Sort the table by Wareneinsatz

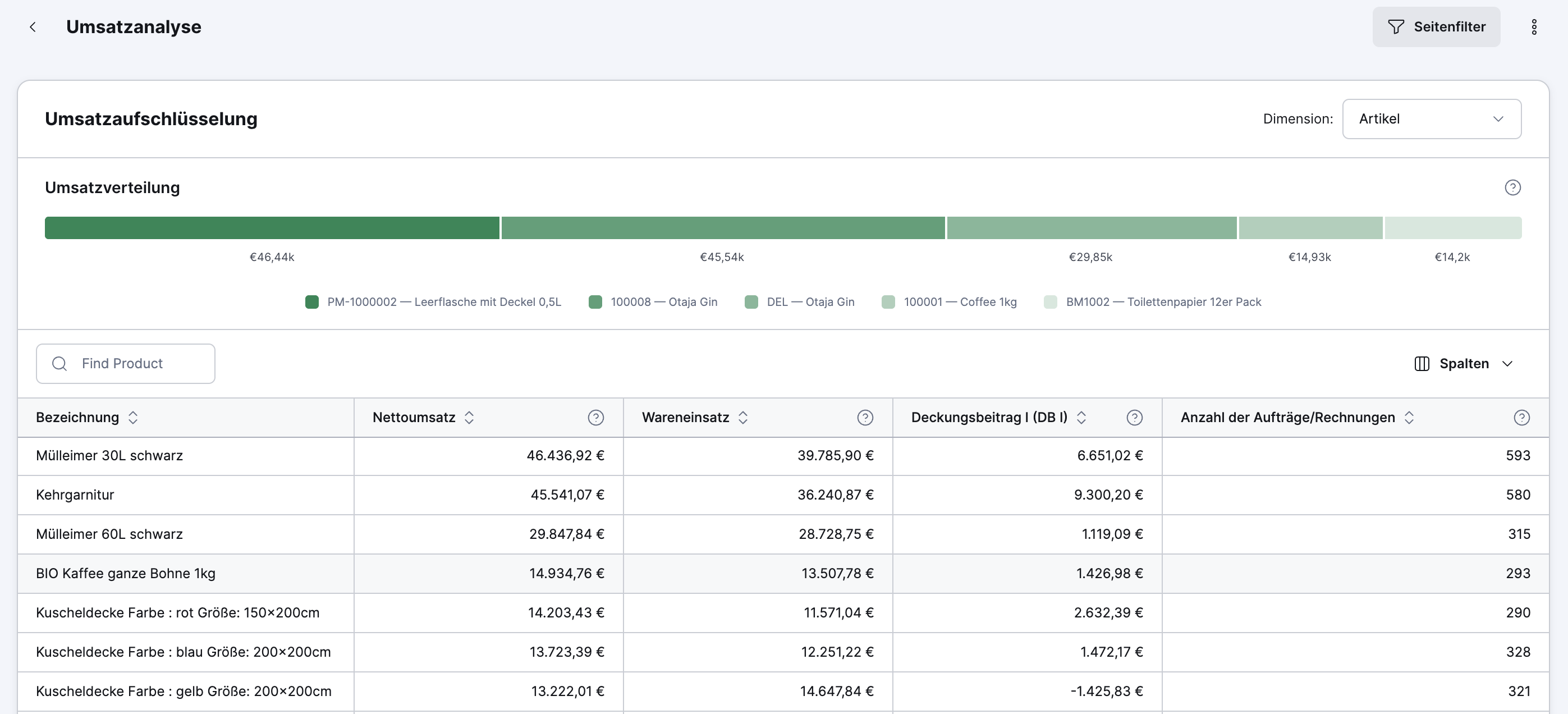click(x=742, y=418)
